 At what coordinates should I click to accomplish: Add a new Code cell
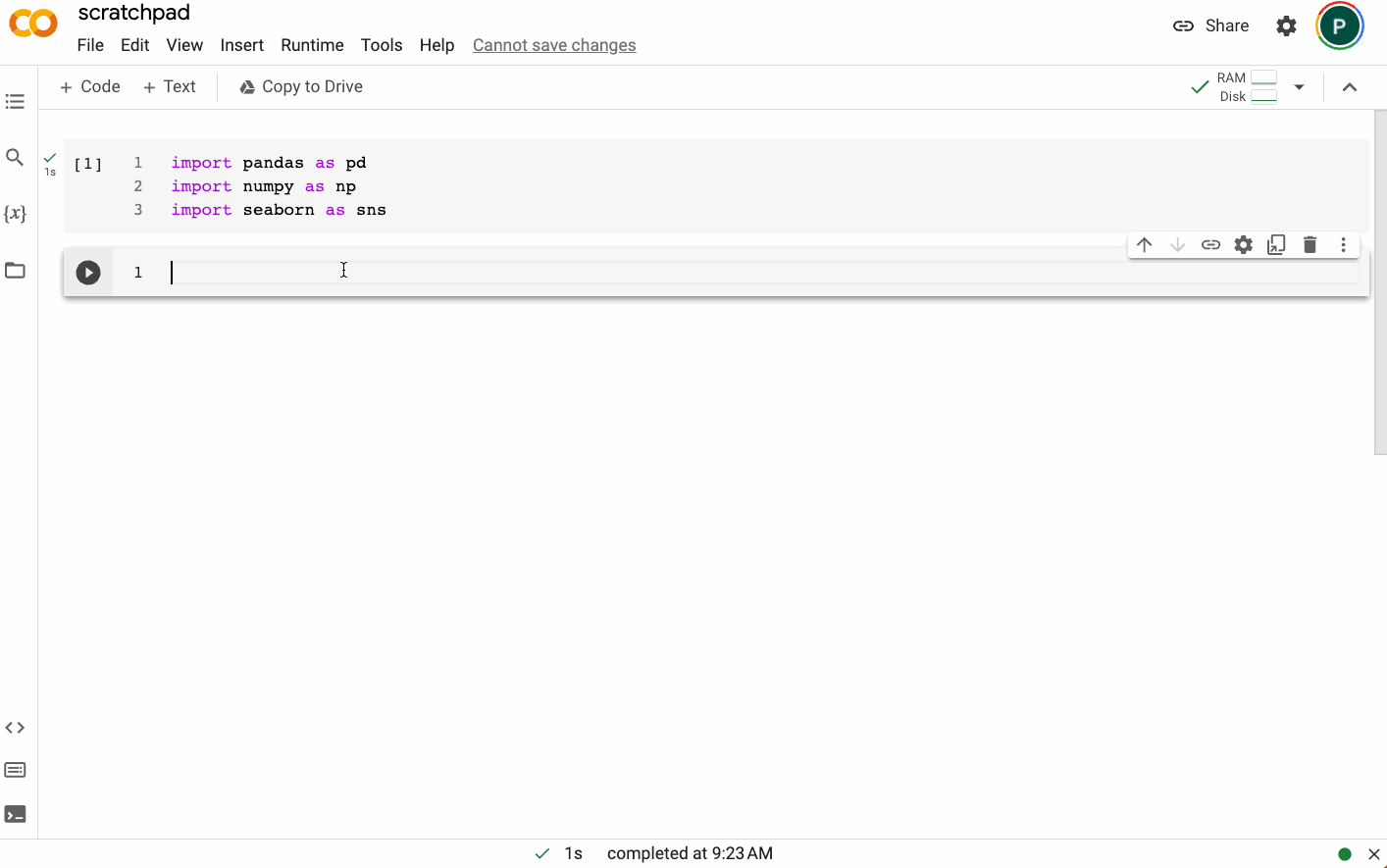click(x=90, y=87)
